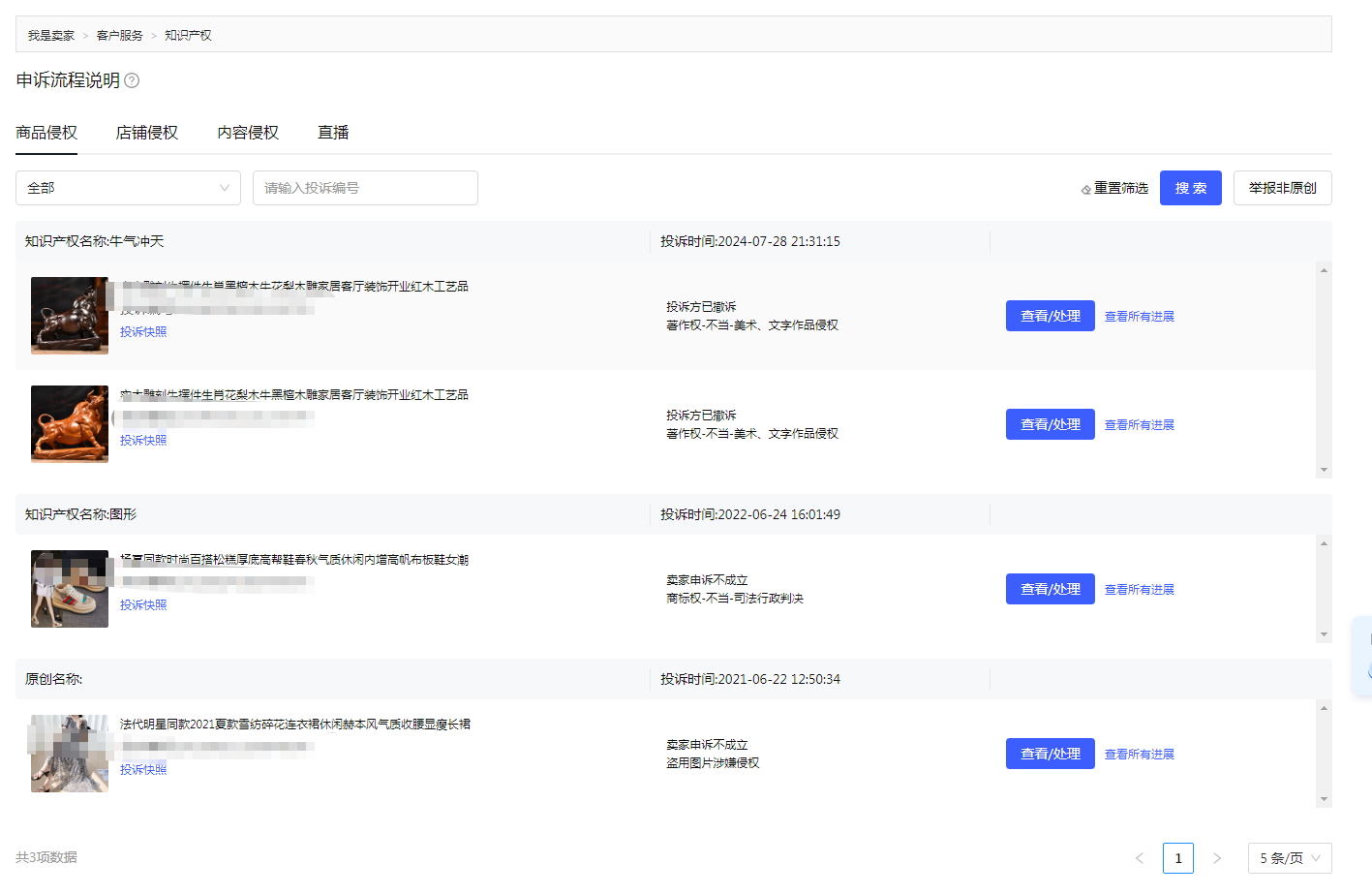The image size is (1372, 895).
Task: Switch to 内容侵权 tab
Action: pos(248,133)
